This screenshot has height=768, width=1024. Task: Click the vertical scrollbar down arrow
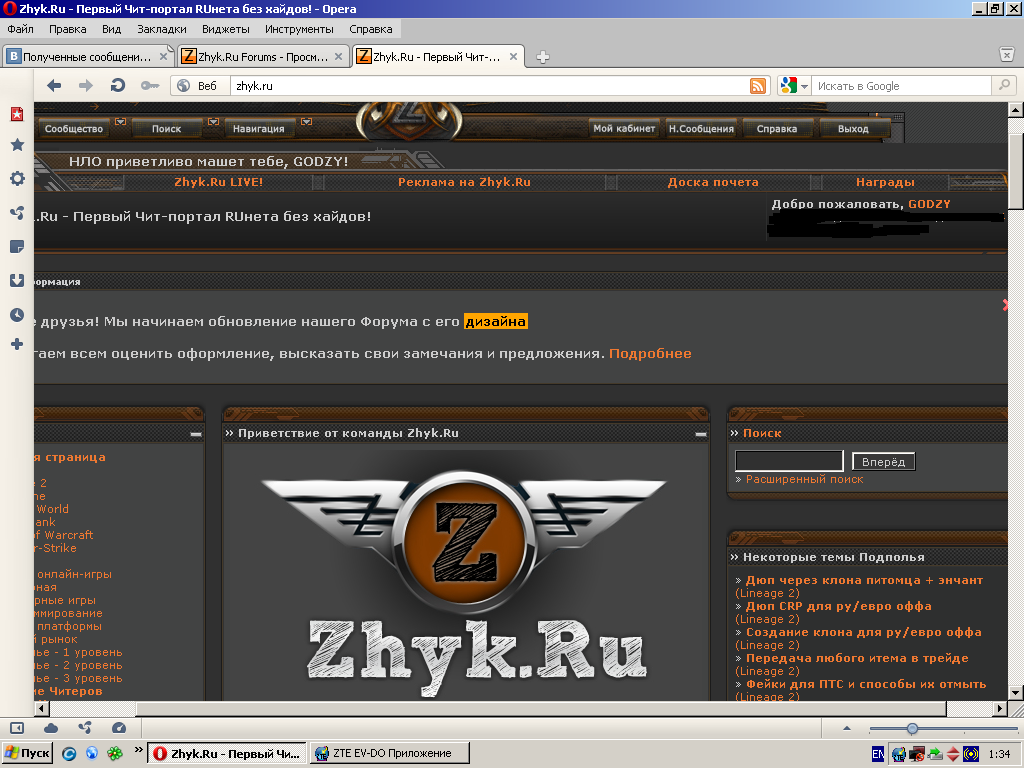point(1016,692)
